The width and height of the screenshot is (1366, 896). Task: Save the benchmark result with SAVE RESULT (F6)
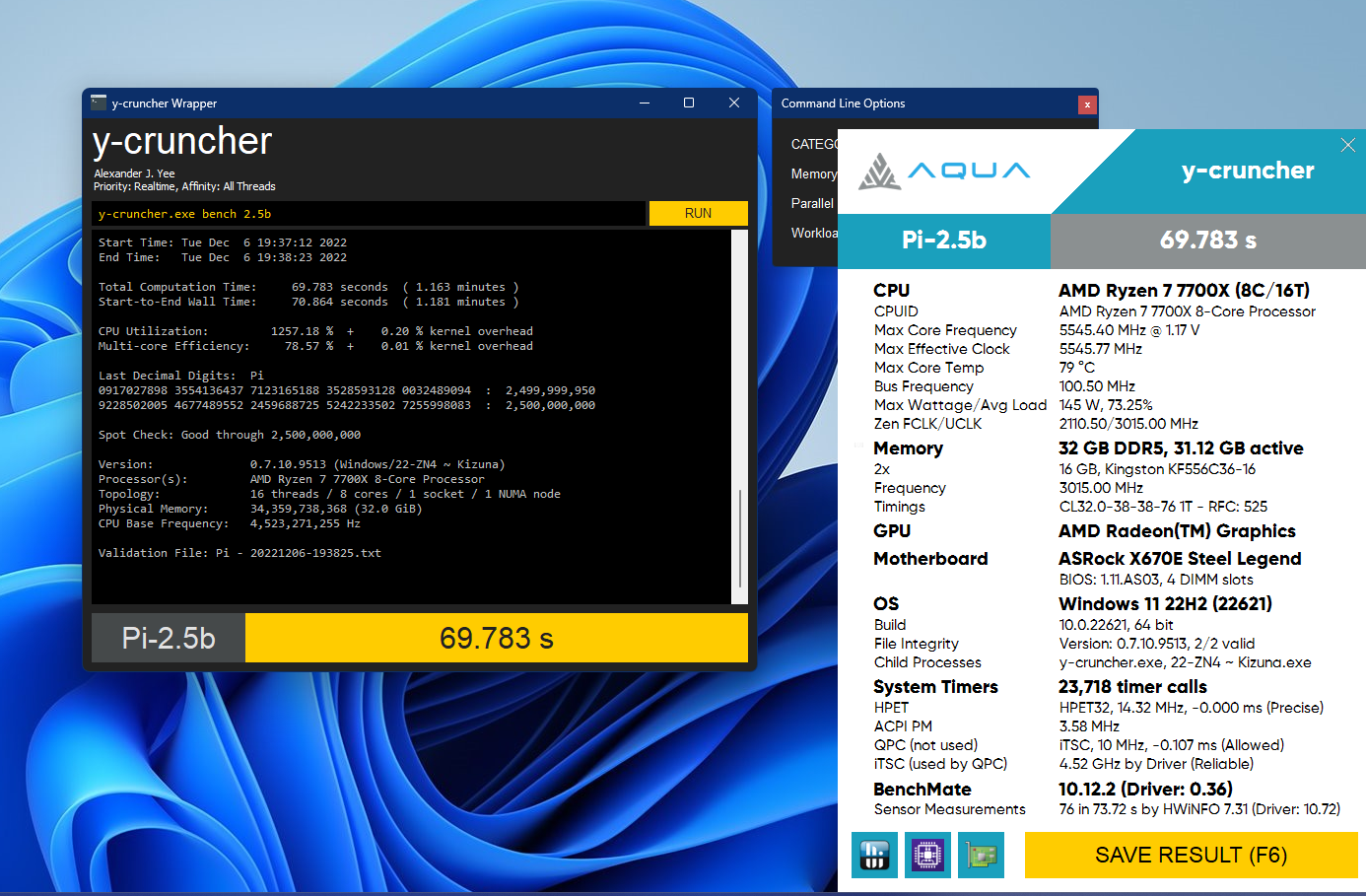1192,855
